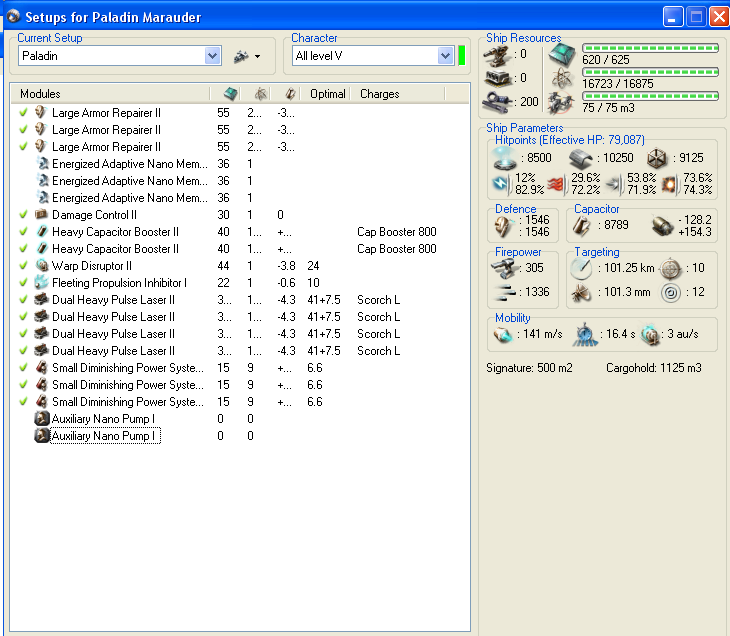730x636 pixels.
Task: Toggle the checkmark for Damage Control II
Action: pos(23,215)
